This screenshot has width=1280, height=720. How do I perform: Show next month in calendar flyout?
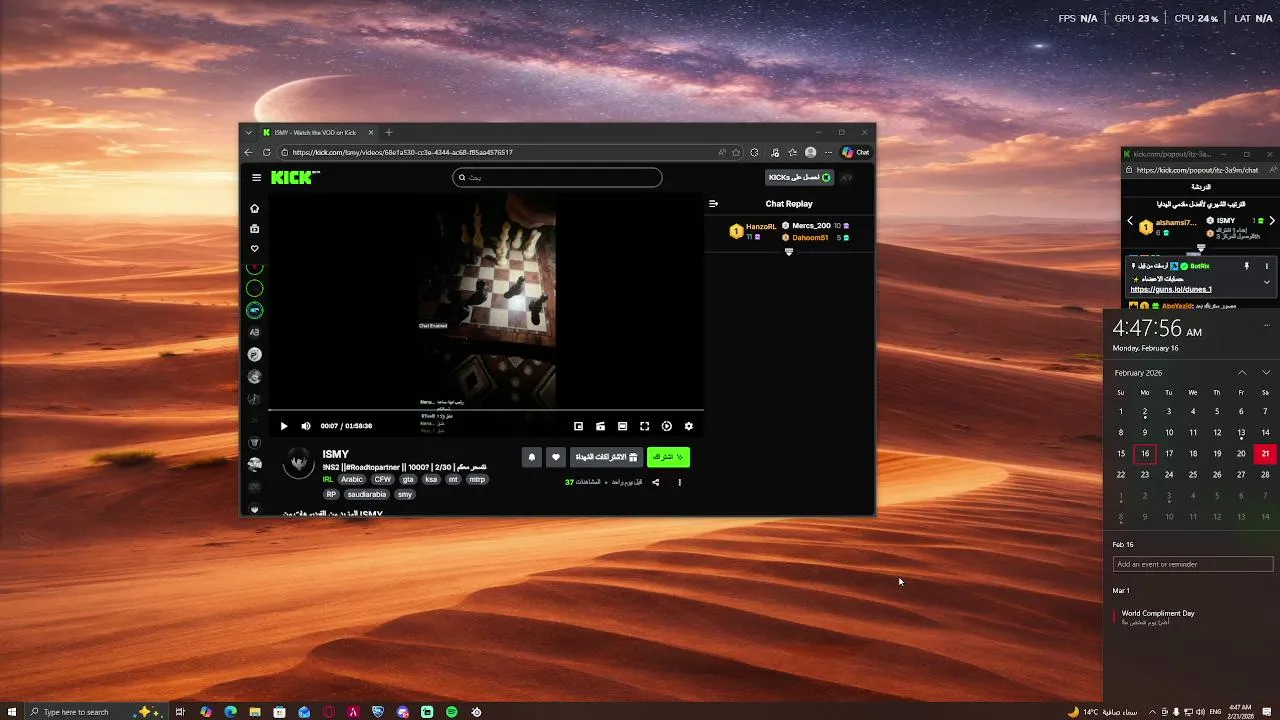pos(1266,372)
